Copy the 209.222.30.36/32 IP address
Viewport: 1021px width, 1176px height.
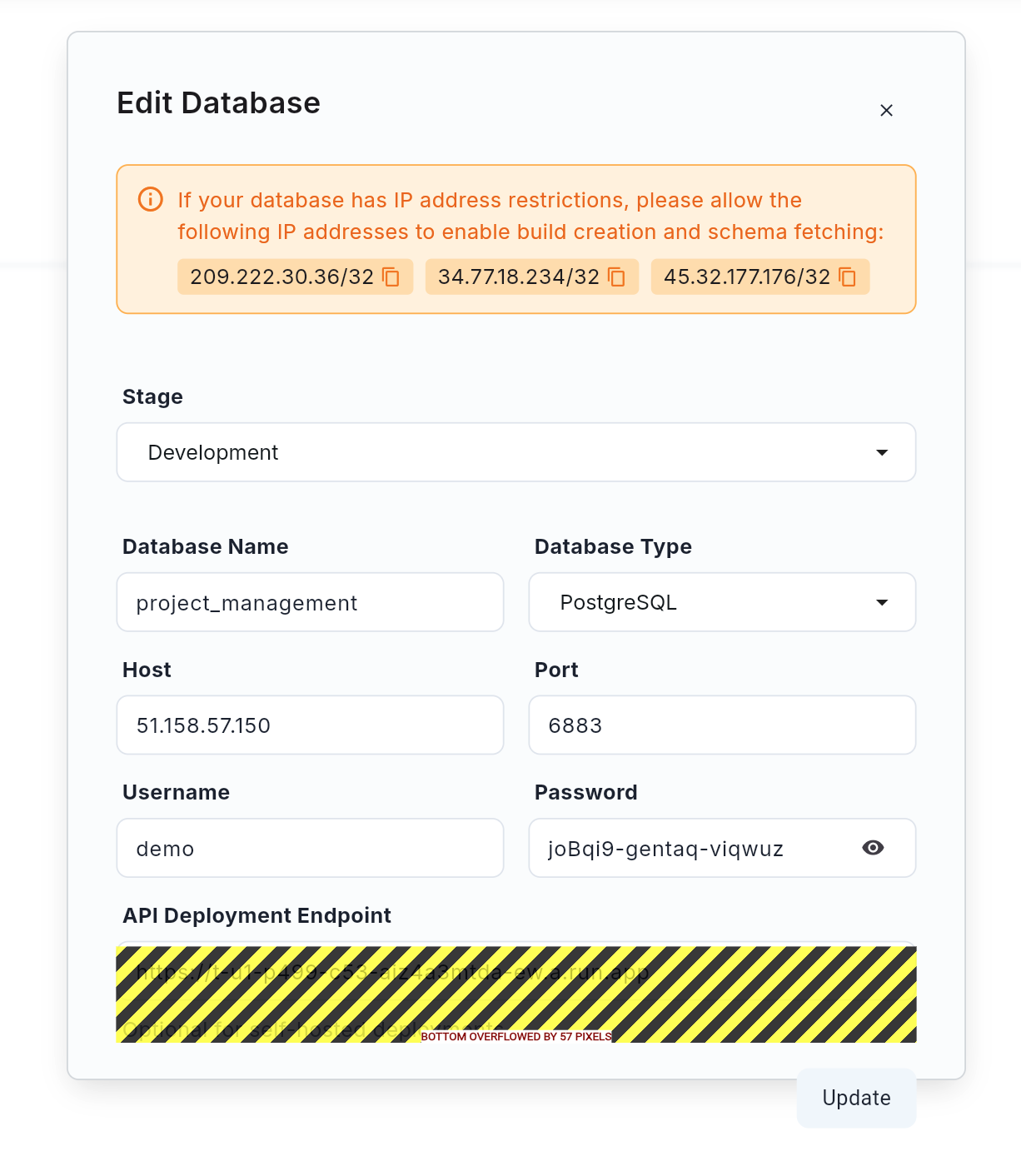click(x=391, y=277)
